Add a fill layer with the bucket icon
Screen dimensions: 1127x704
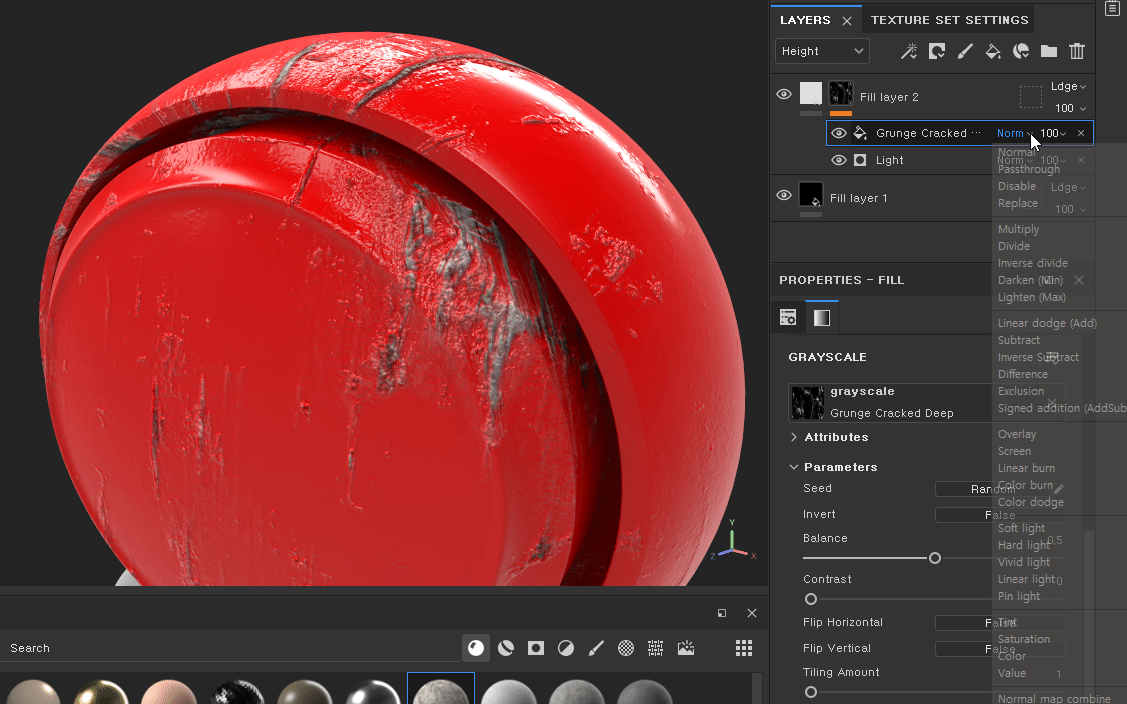tap(993, 51)
